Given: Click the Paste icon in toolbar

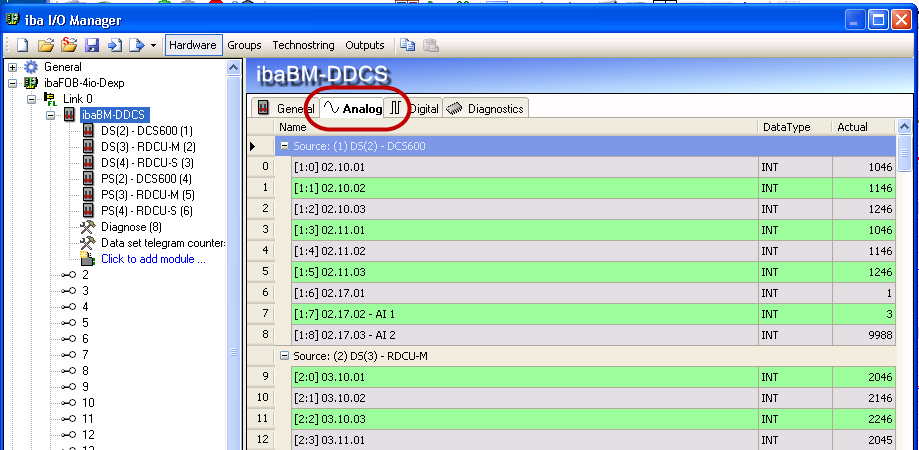Looking at the screenshot, I should click(431, 45).
